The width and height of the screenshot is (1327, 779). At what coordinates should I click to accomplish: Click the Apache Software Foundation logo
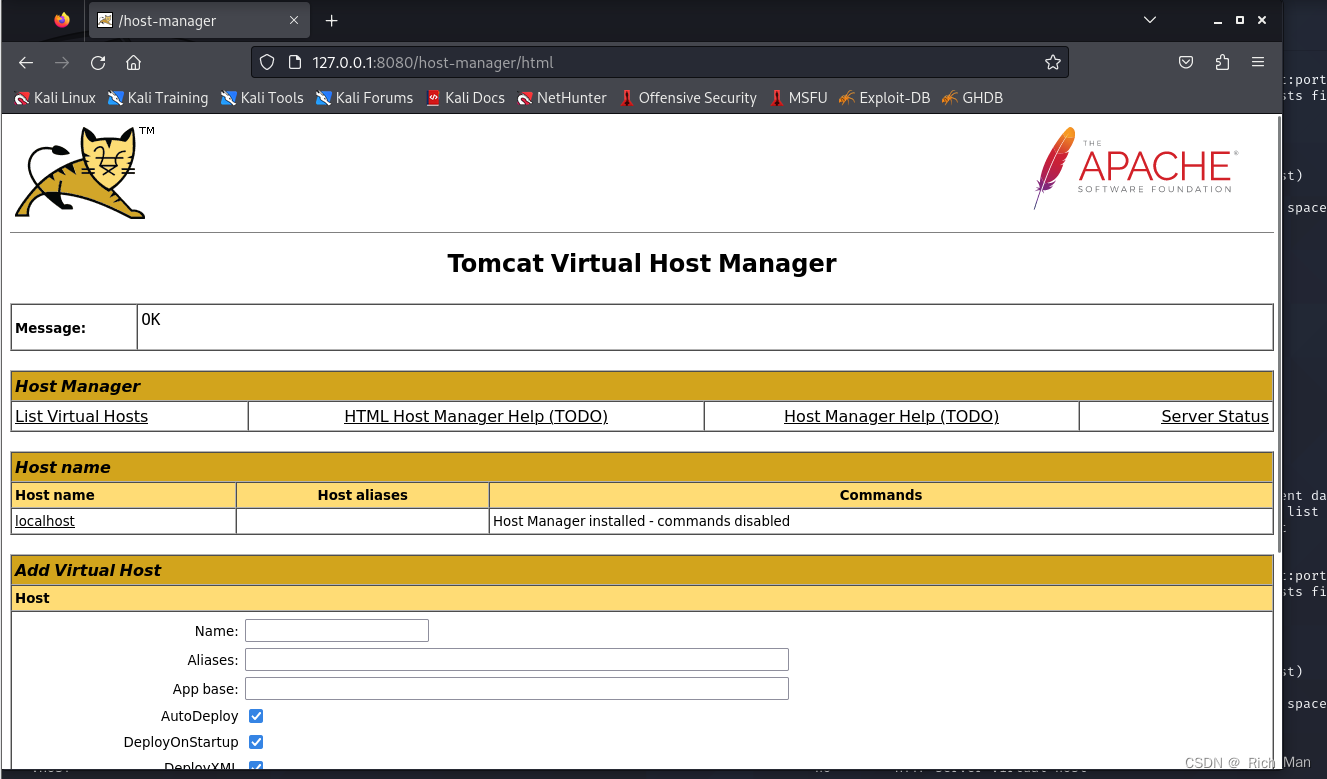1135,167
